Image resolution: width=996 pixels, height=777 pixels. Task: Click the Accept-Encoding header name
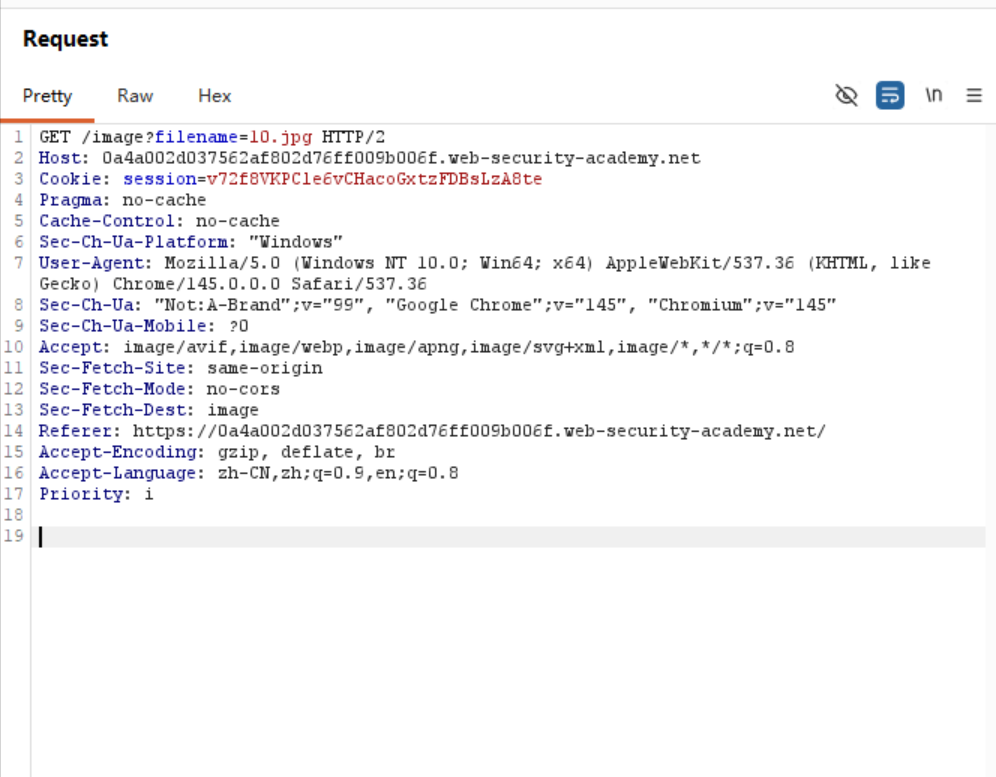tap(101, 452)
